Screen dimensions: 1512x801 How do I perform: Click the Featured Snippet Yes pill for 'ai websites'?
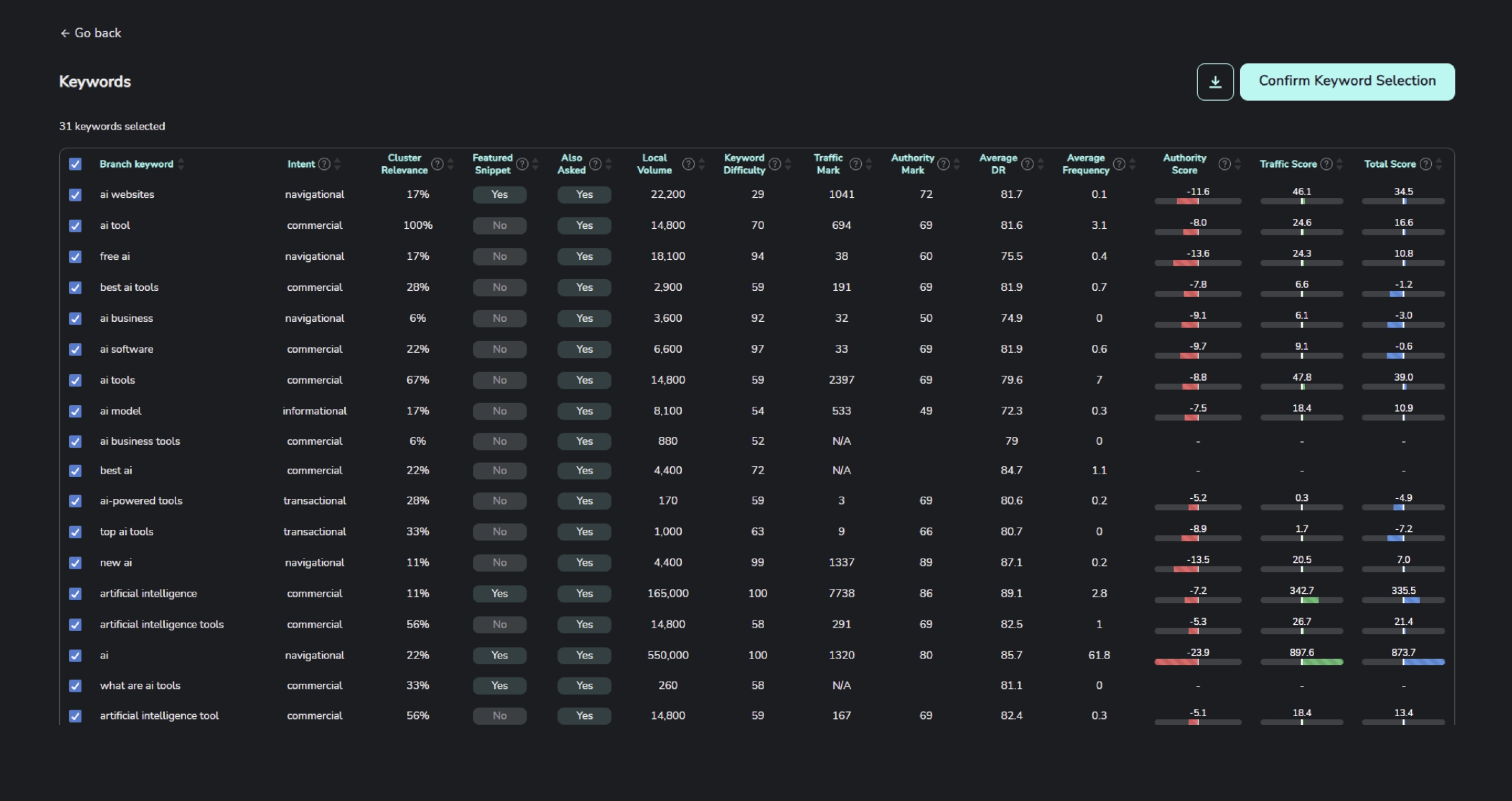(499, 195)
